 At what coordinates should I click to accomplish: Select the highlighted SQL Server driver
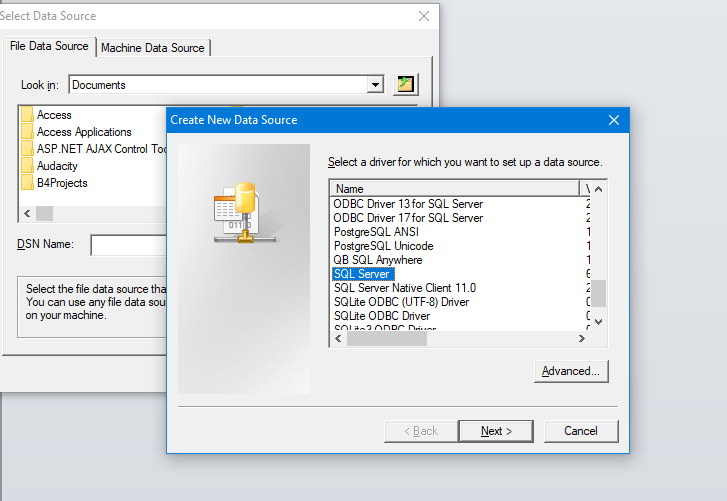(363, 274)
